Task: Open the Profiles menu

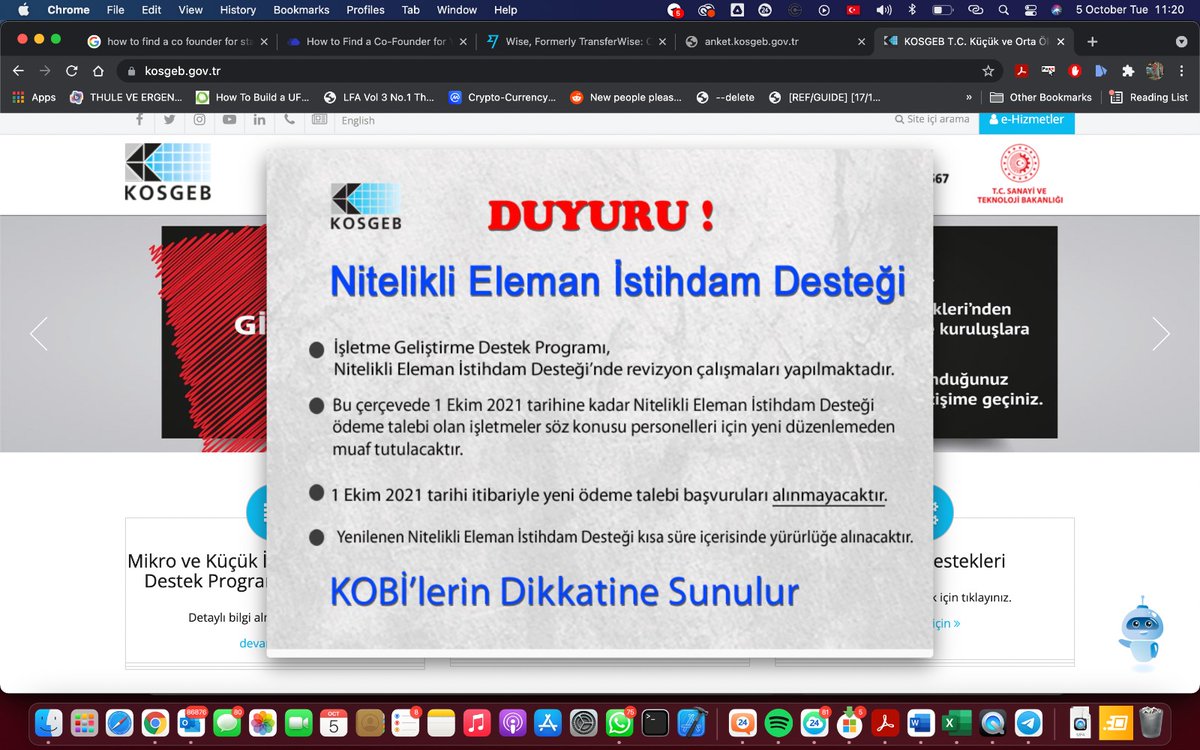Action: pos(366,10)
